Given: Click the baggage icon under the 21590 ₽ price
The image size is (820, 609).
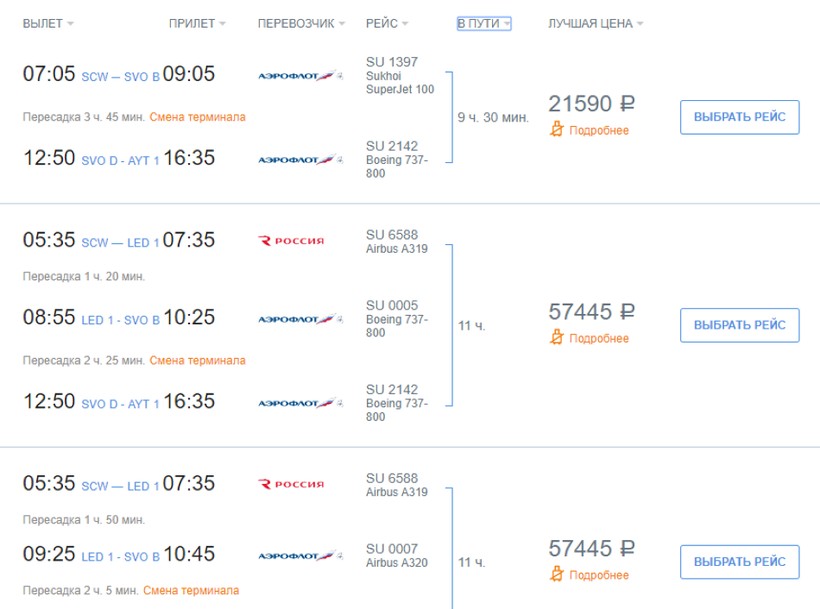Looking at the screenshot, I should tap(557, 130).
